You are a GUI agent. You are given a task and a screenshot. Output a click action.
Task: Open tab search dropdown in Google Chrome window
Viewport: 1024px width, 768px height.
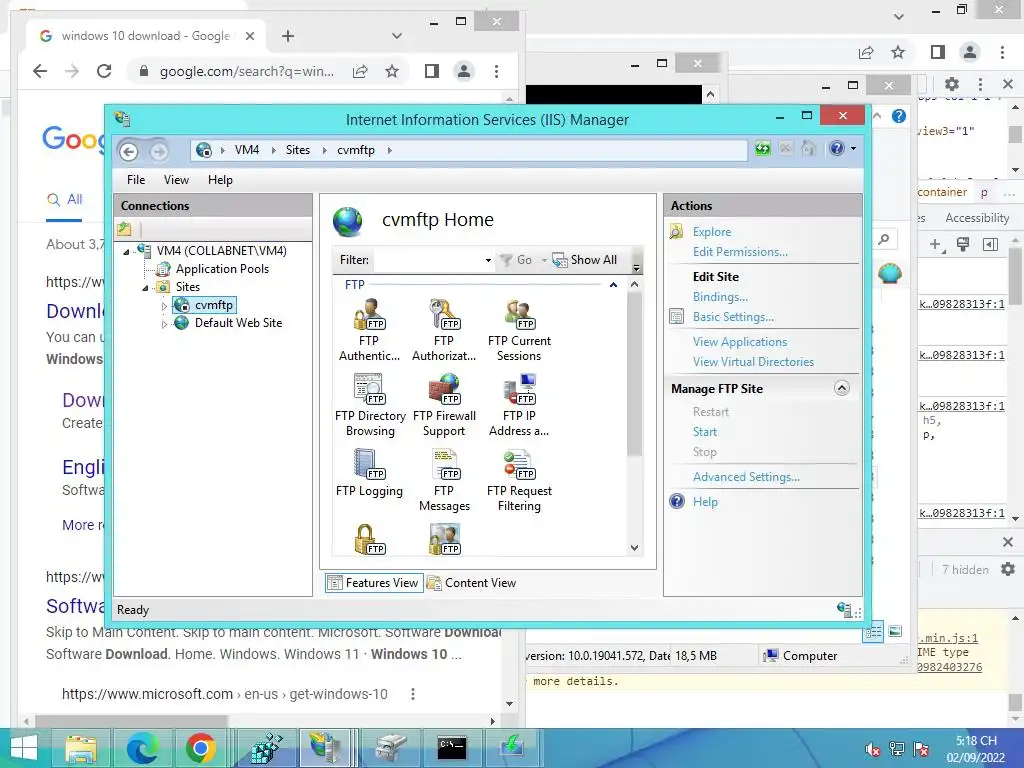pos(396,36)
